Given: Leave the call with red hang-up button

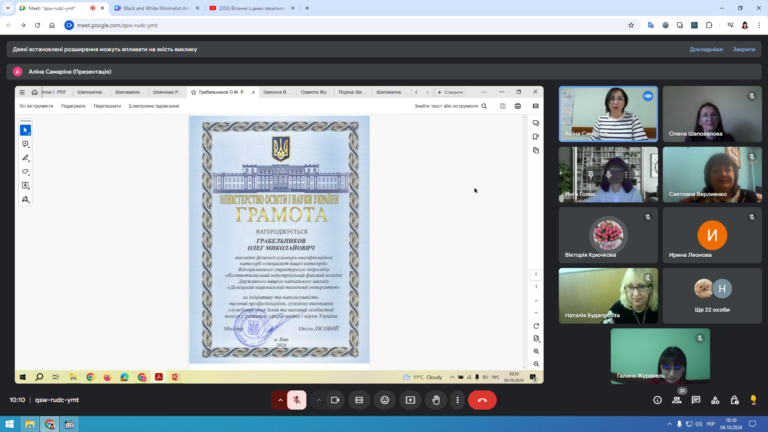Looking at the screenshot, I should (x=482, y=400).
